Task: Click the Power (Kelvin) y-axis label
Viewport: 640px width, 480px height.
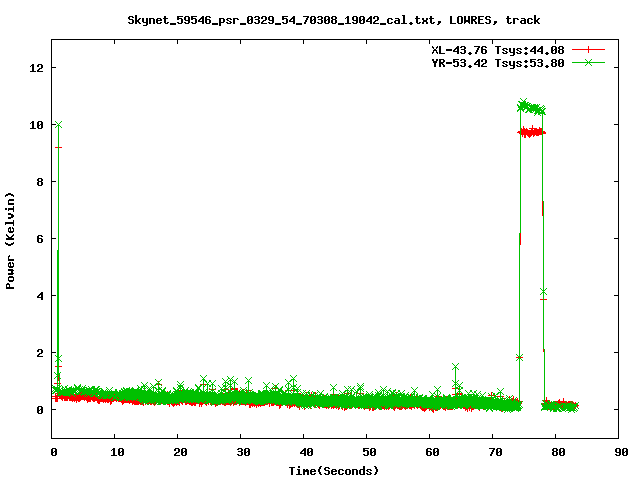Action: [x=10, y=241]
